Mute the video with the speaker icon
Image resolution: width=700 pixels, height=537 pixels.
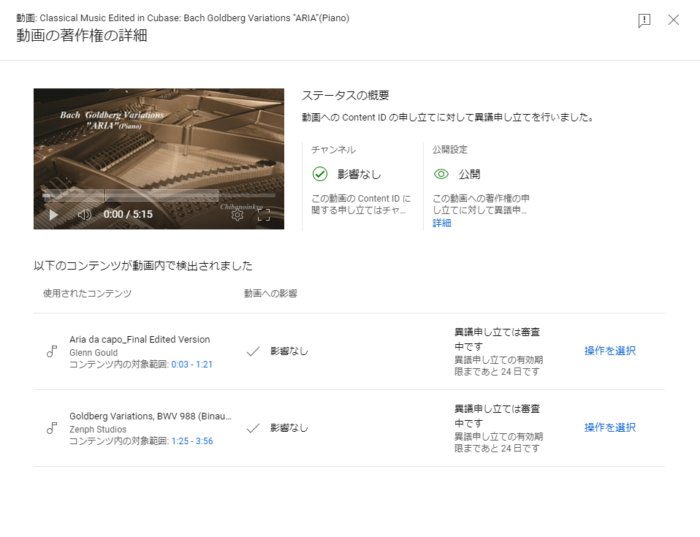tap(84, 214)
